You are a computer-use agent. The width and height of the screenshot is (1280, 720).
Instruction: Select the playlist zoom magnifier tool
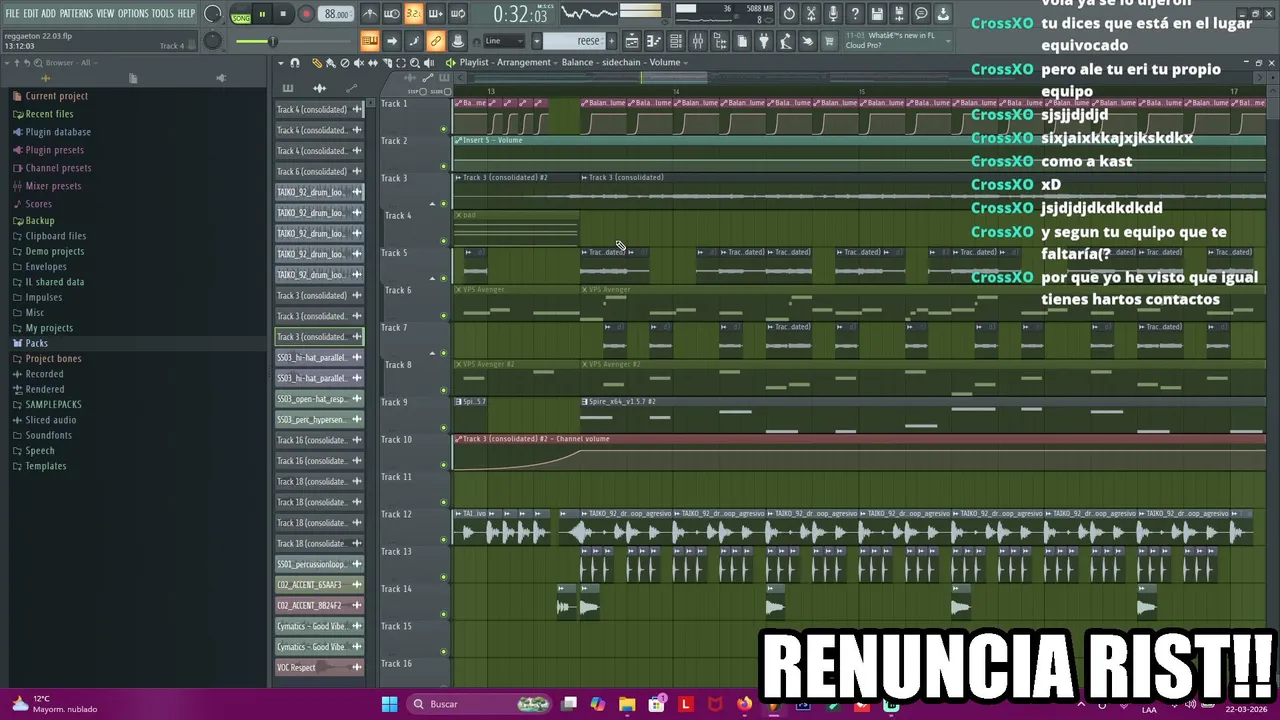[x=415, y=63]
